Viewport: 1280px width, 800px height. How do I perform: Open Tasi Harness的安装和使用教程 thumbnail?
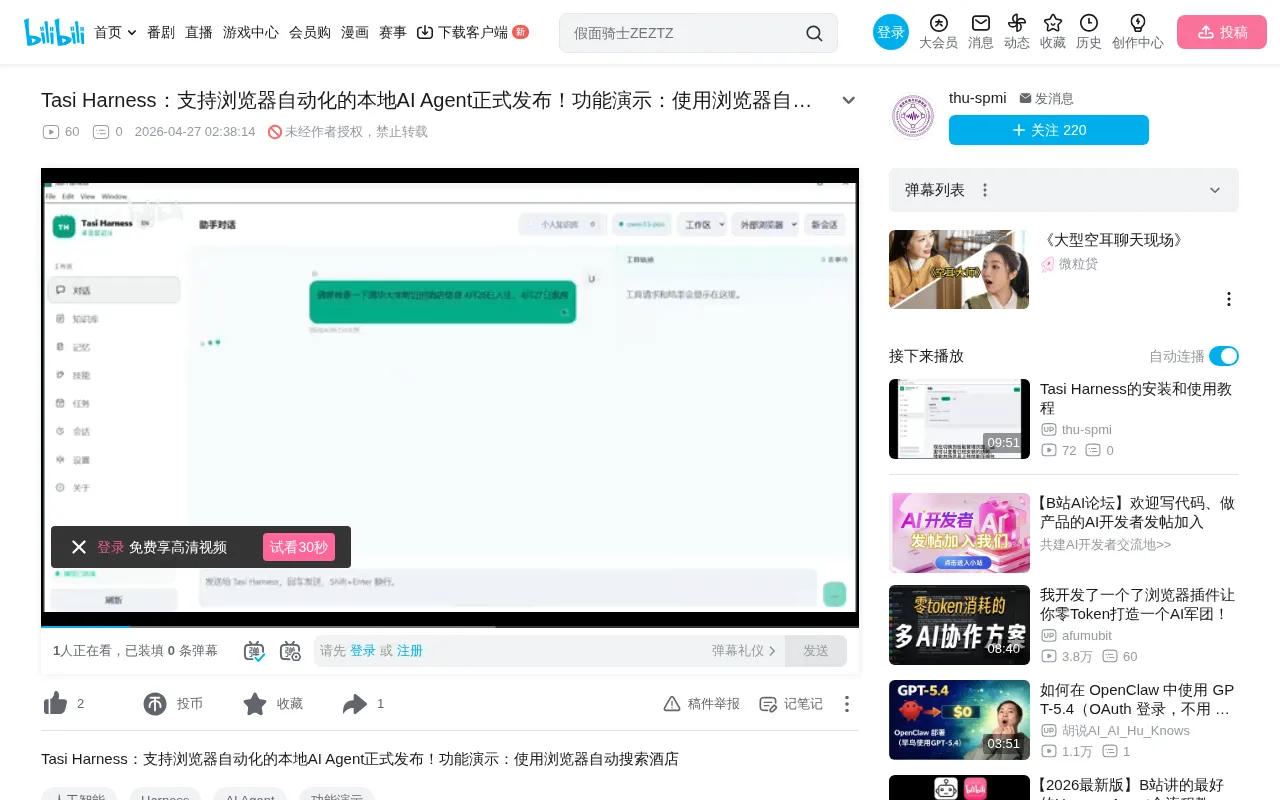(x=959, y=419)
